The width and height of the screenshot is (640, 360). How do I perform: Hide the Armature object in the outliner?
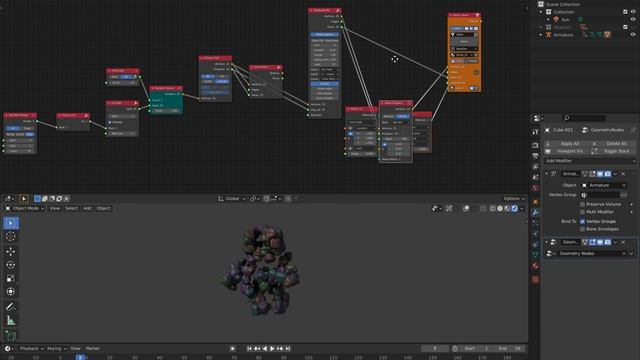click(633, 35)
